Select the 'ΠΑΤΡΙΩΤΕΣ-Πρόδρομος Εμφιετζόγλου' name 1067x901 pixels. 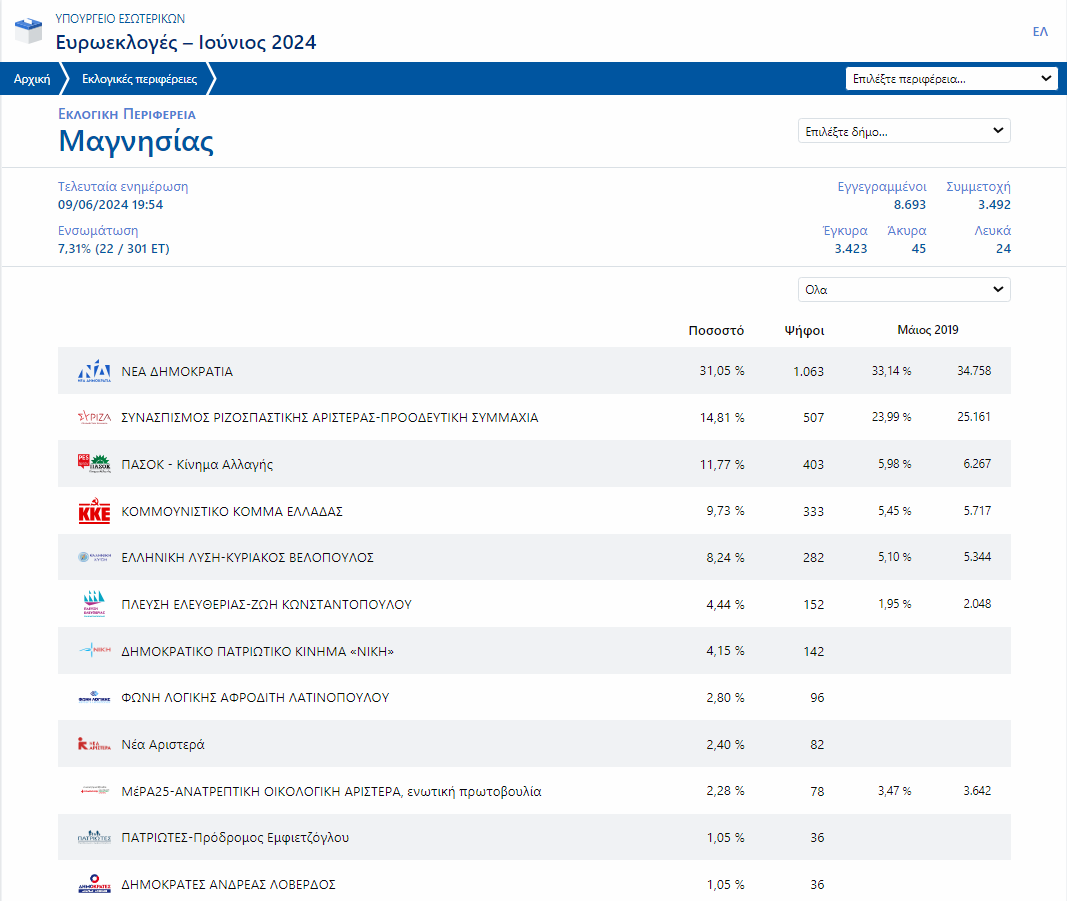coord(235,838)
